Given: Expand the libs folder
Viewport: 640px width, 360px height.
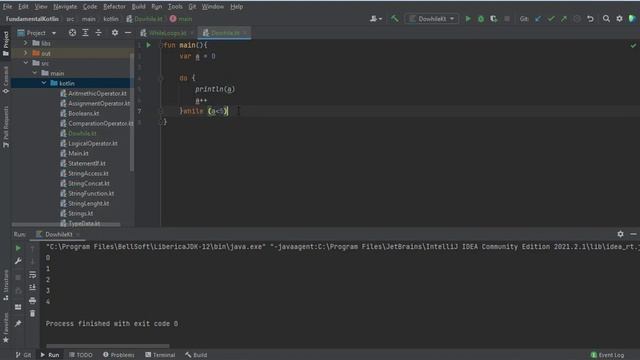Looking at the screenshot, I should pyautogui.click(x=26, y=43).
